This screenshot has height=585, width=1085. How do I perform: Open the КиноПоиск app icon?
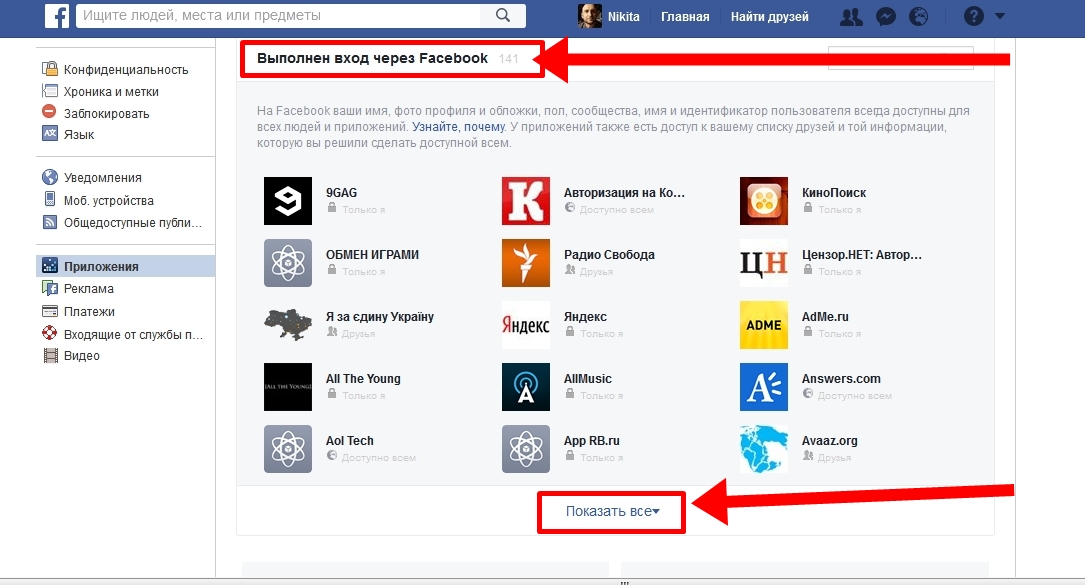[763, 201]
